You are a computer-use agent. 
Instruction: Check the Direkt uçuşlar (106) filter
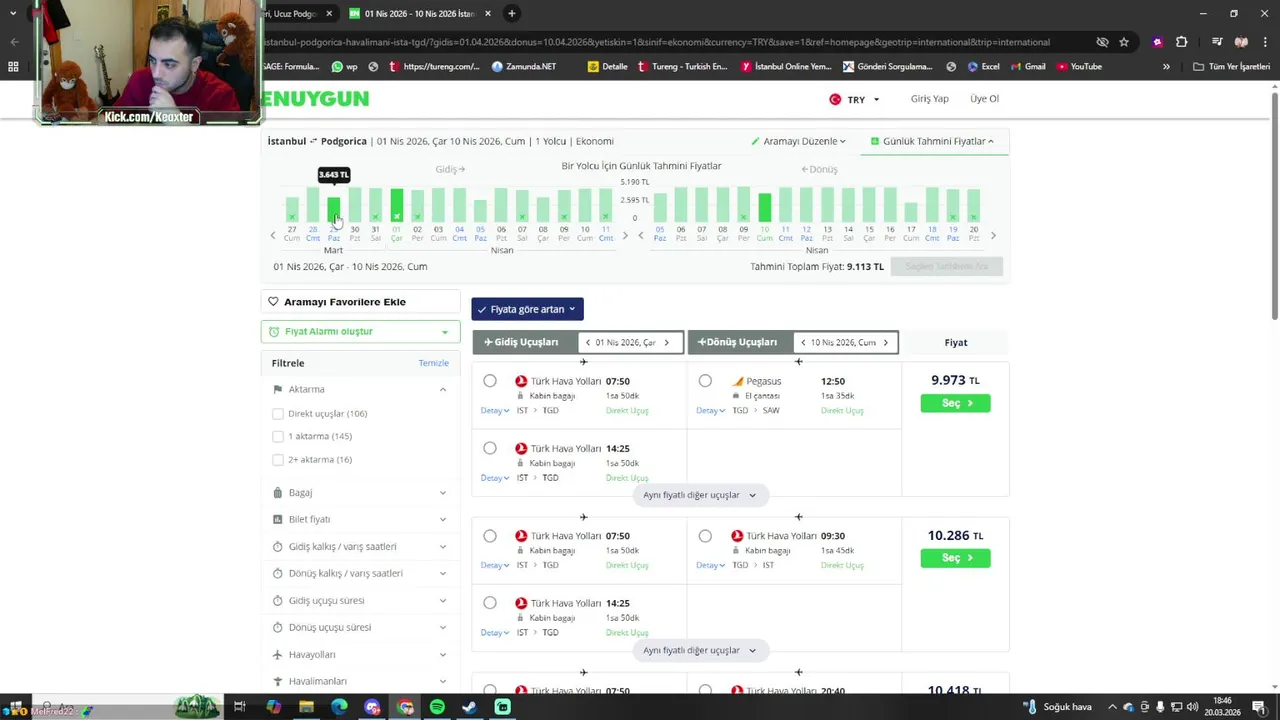(x=278, y=414)
